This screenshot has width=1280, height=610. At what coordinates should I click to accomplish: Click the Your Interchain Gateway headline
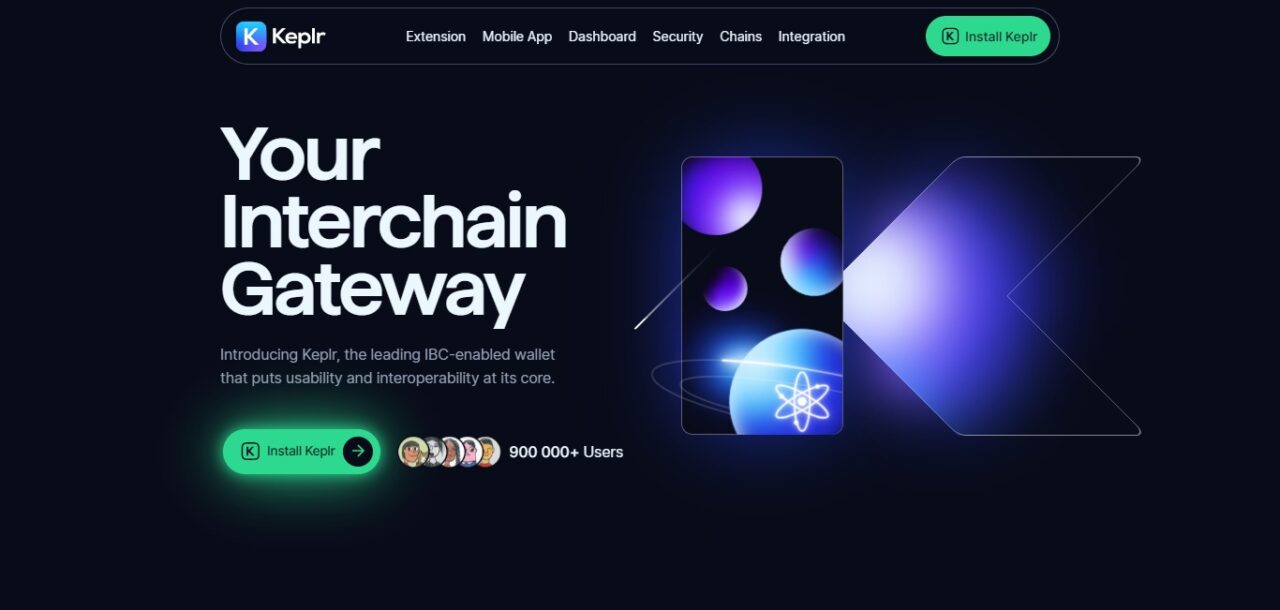pos(394,221)
